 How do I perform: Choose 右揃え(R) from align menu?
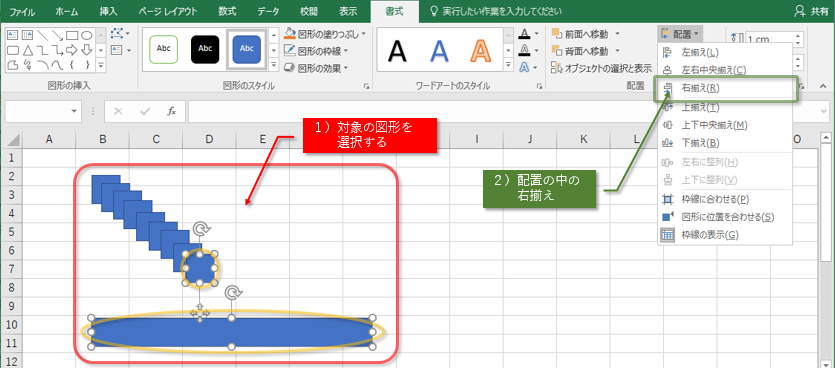(x=725, y=89)
